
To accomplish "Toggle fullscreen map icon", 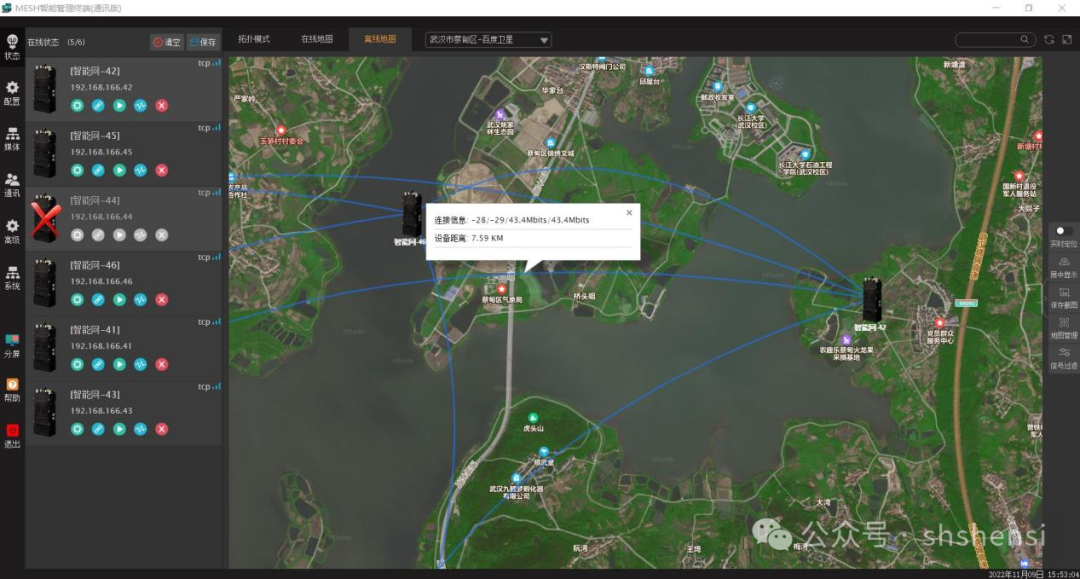I will (x=1067, y=40).
